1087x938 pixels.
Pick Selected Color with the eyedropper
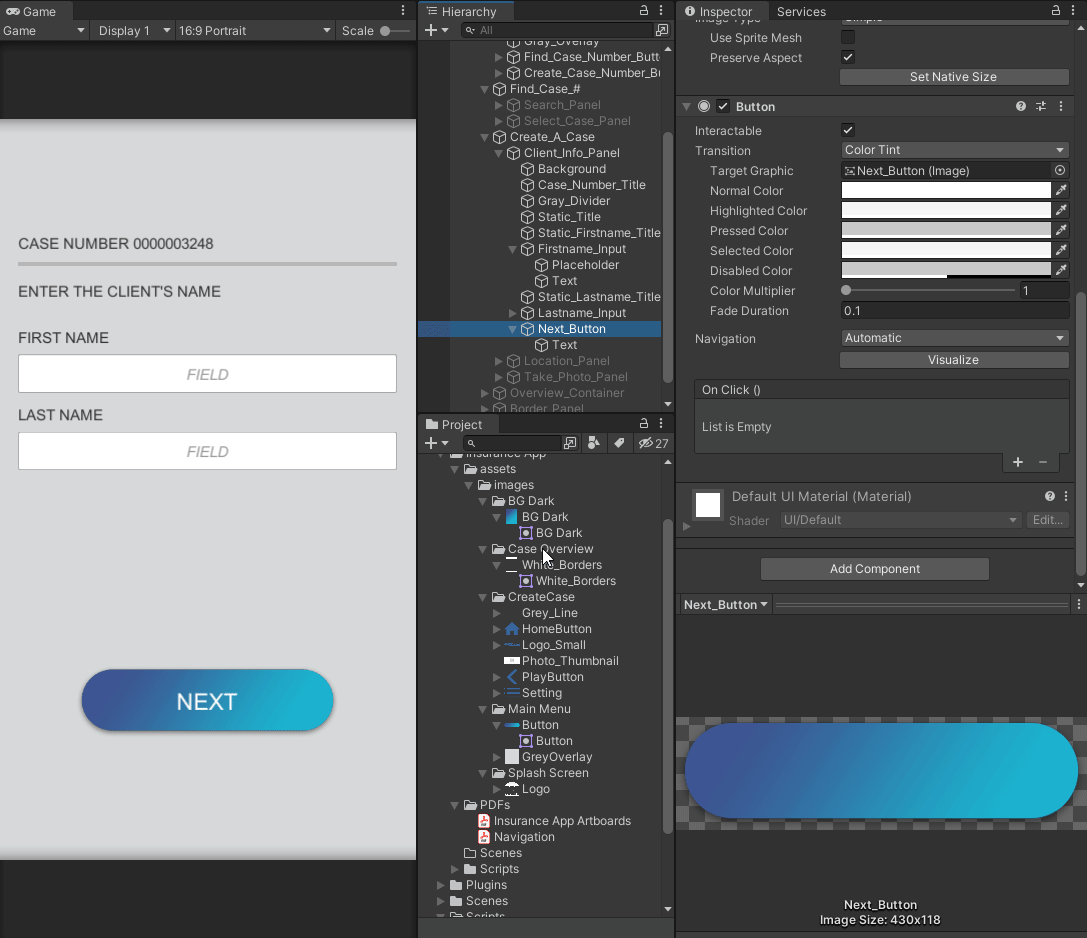click(1061, 250)
